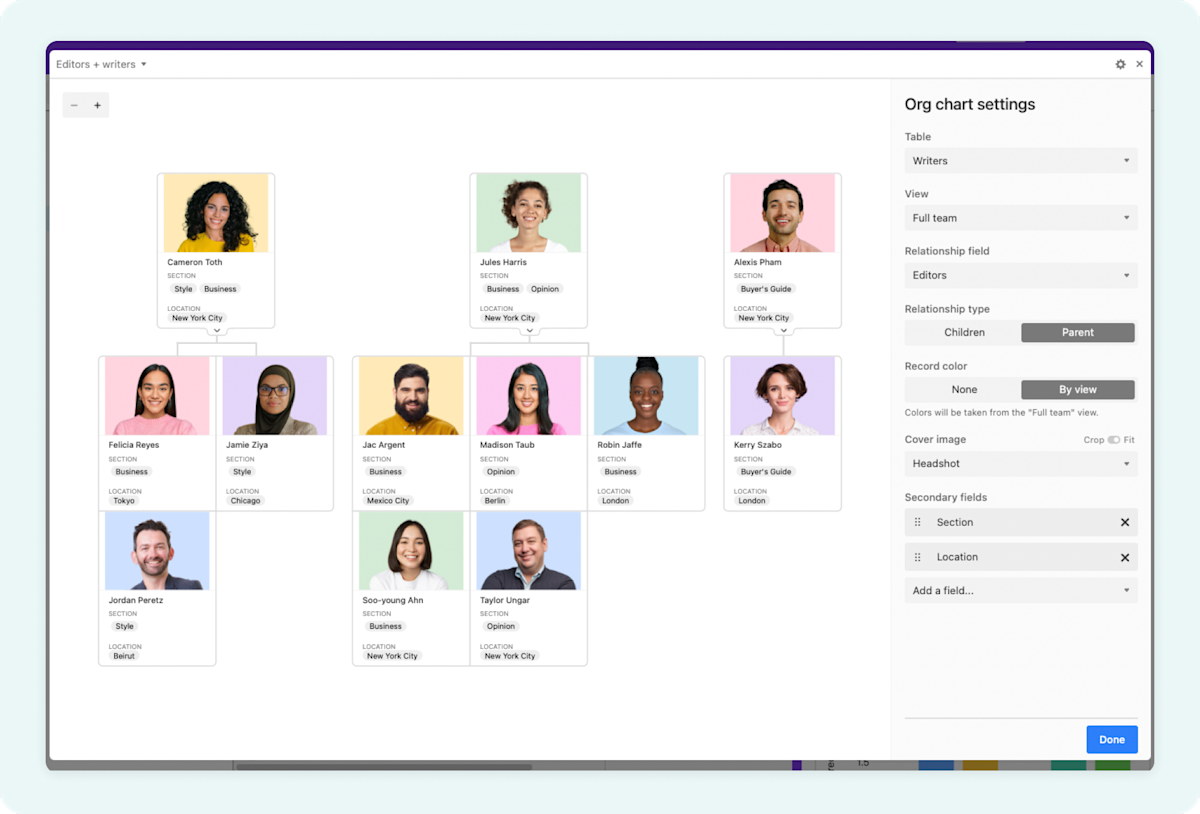
Task: Collapse Cameron Toth's reports using the chevron
Action: pos(216,331)
